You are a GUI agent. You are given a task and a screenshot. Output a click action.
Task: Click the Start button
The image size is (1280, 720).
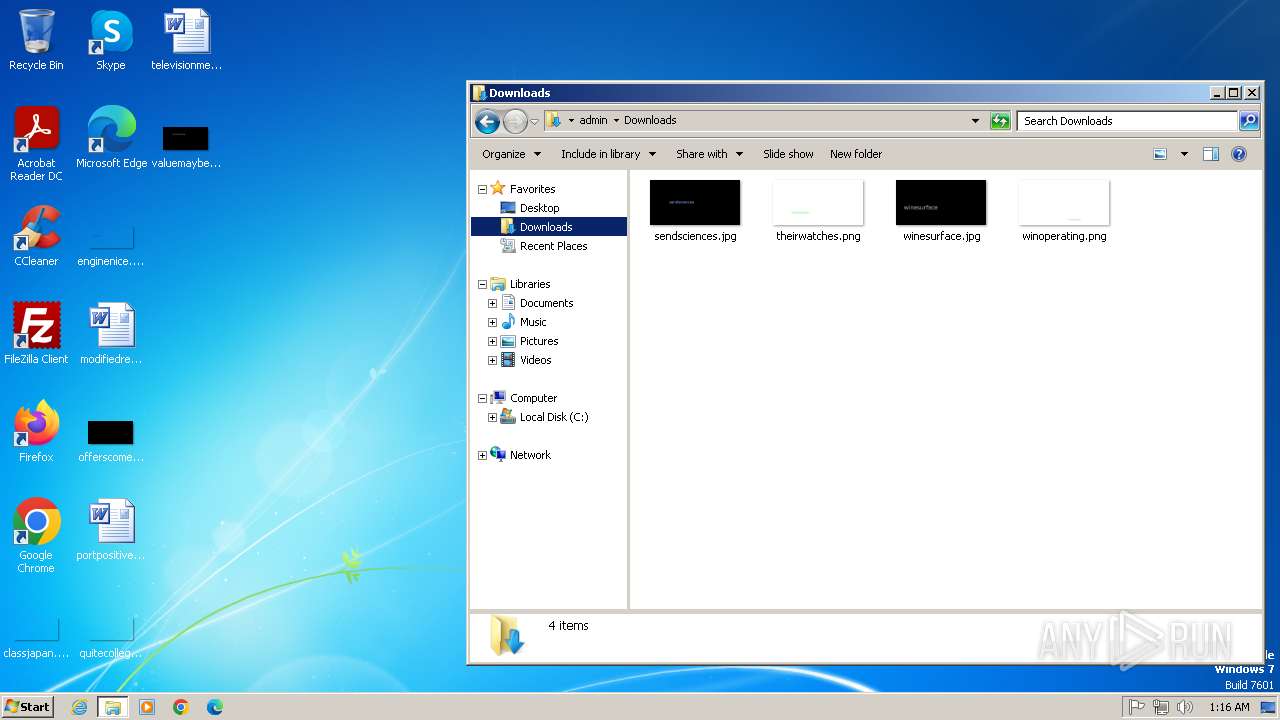28,707
